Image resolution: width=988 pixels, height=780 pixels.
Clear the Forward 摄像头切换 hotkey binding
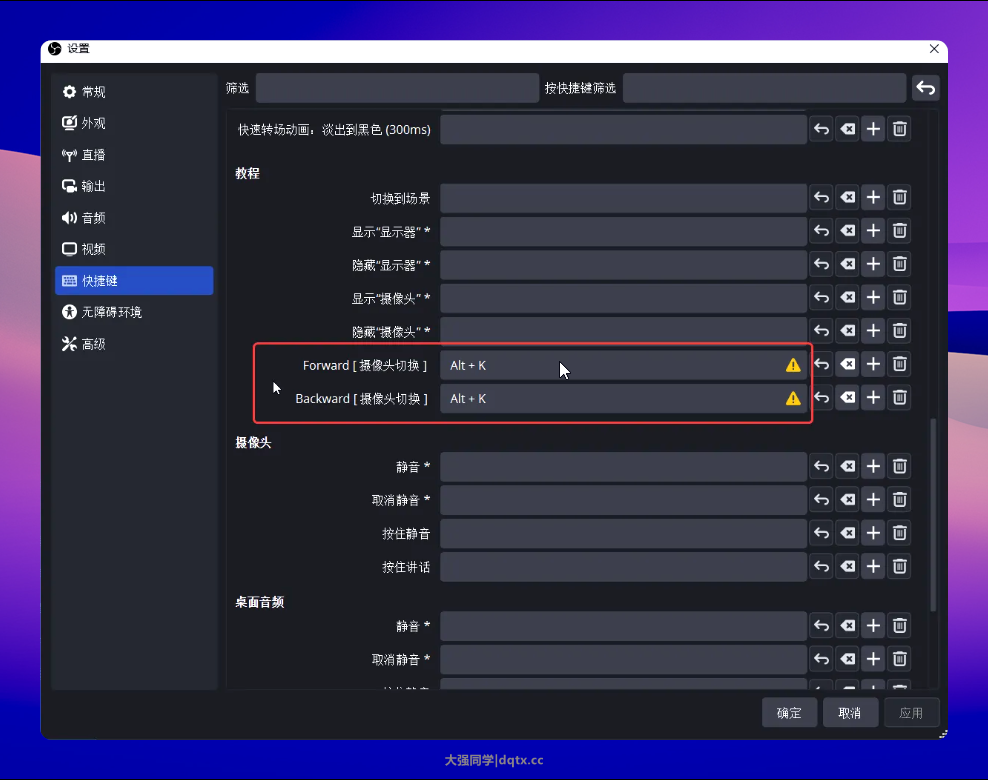847,365
